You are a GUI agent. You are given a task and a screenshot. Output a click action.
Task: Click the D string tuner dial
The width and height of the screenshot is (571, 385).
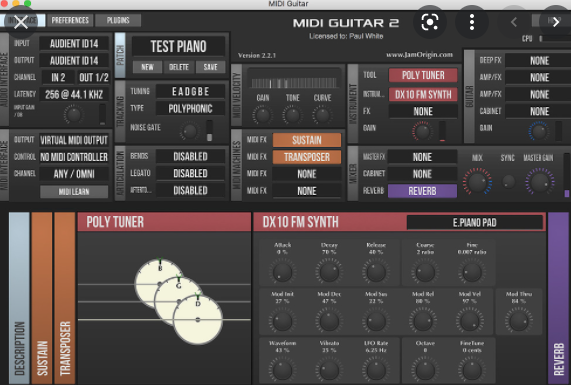point(198,319)
